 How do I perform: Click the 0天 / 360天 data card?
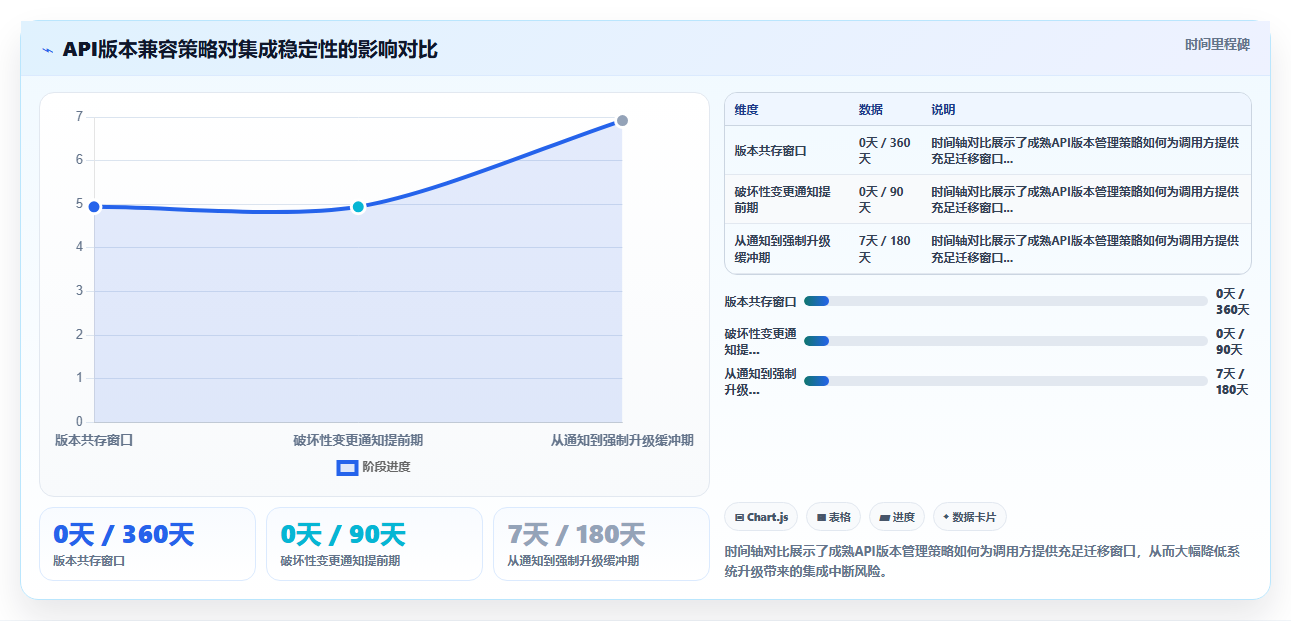[x=147, y=544]
